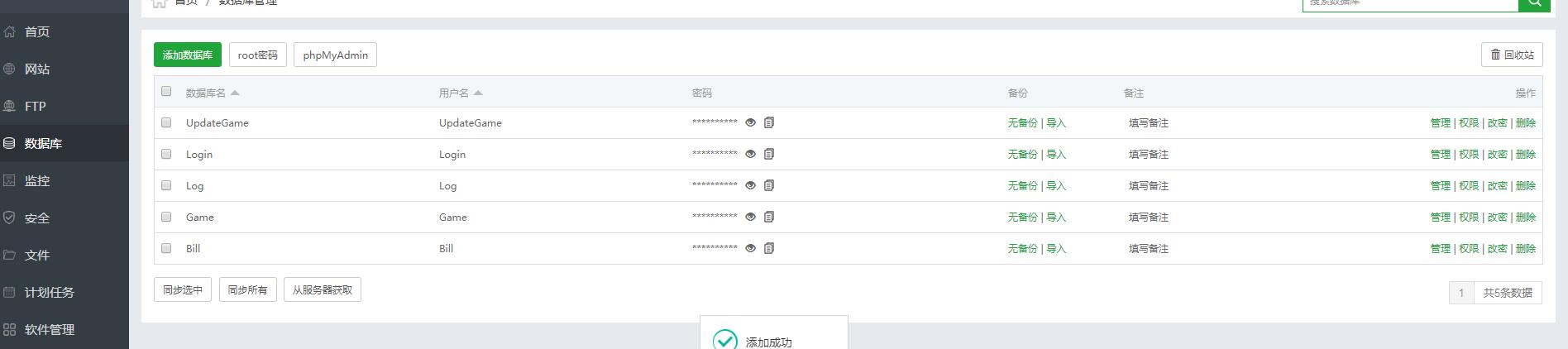Sort by username column arrow
The image size is (1568, 349).
pyautogui.click(x=478, y=93)
